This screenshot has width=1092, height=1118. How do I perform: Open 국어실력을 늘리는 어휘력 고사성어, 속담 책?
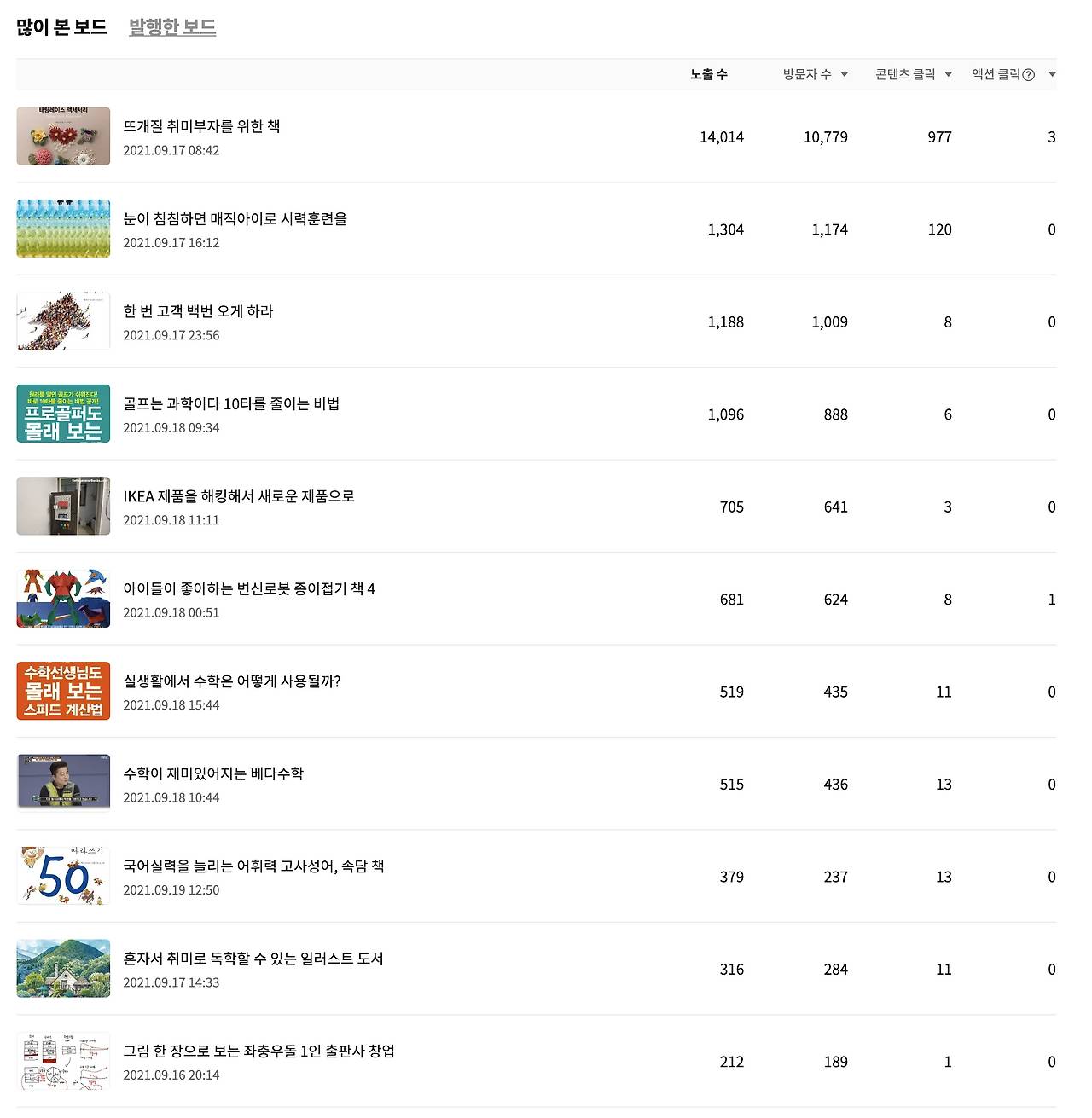coord(253,866)
